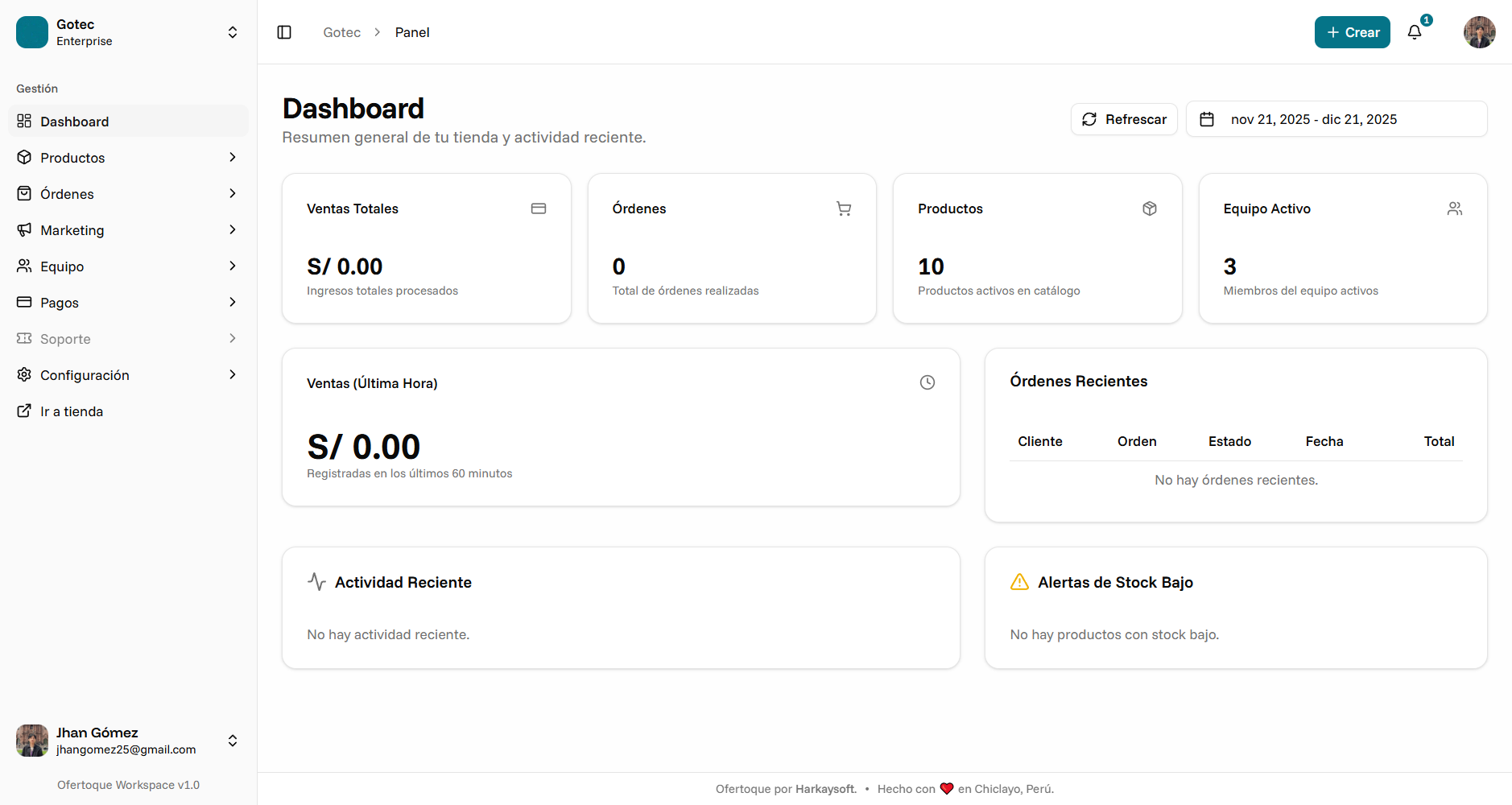
Task: Toggle the sidebar with the panel icon
Action: tap(284, 32)
